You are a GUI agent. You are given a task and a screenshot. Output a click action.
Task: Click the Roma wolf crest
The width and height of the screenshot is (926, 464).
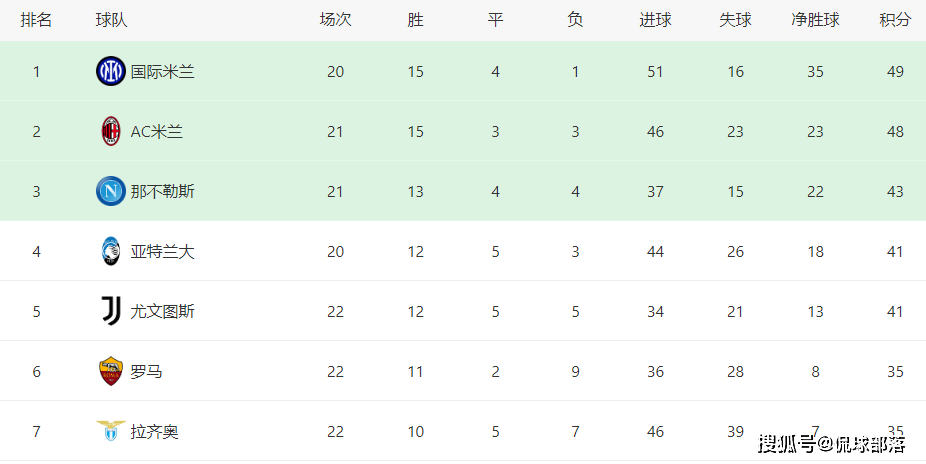[110, 371]
